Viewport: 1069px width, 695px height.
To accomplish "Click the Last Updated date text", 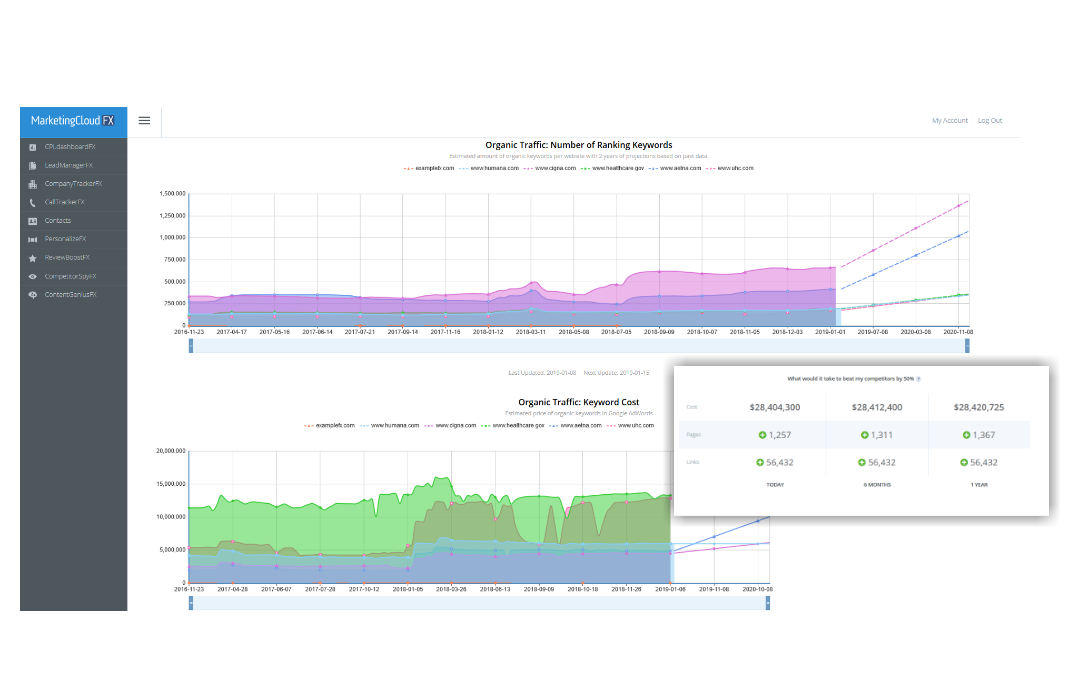I will pyautogui.click(x=542, y=373).
